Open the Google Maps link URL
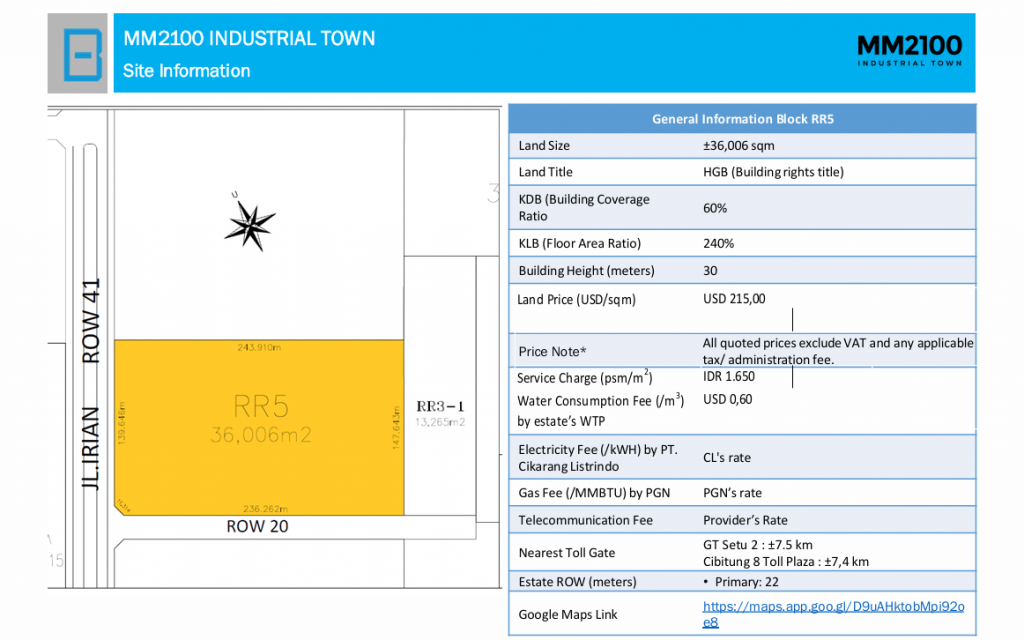Viewport: 1024px width, 640px height. 833,614
